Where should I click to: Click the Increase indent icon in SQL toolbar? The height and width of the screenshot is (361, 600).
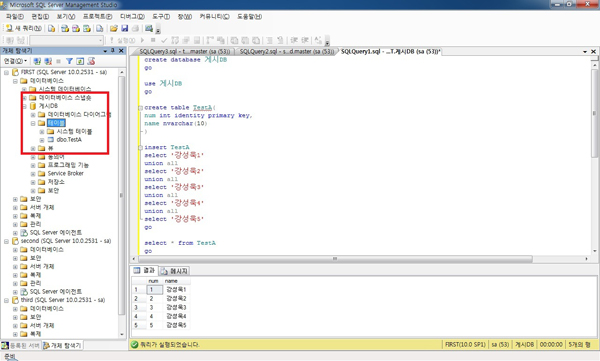click(305, 40)
